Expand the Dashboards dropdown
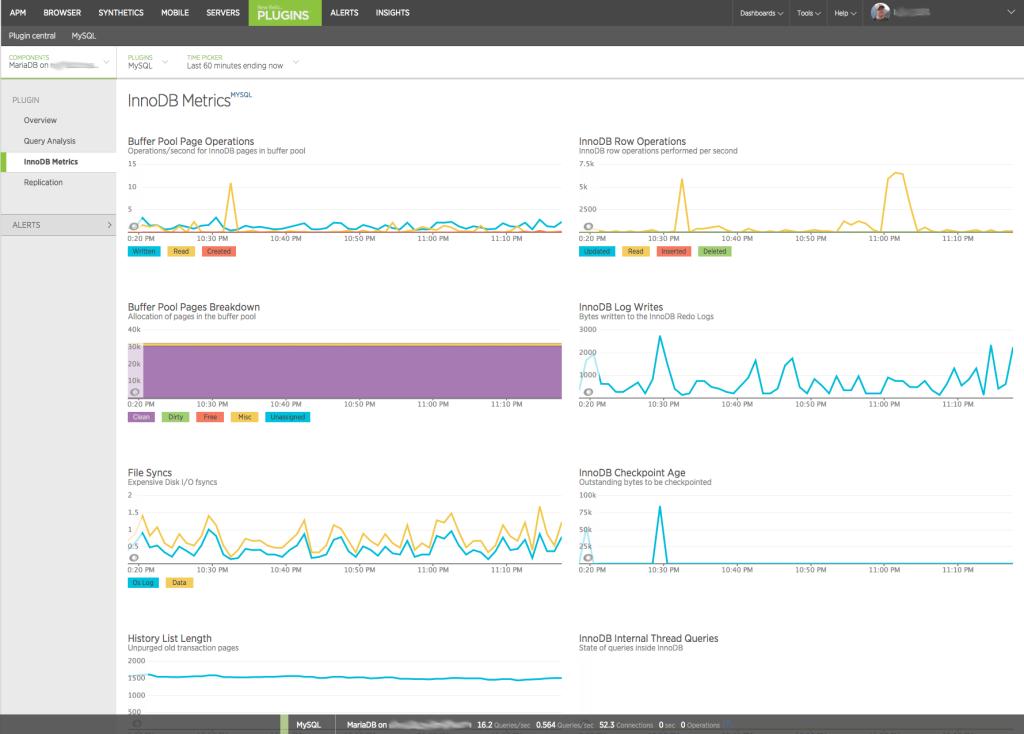This screenshot has width=1024, height=734. coord(761,13)
